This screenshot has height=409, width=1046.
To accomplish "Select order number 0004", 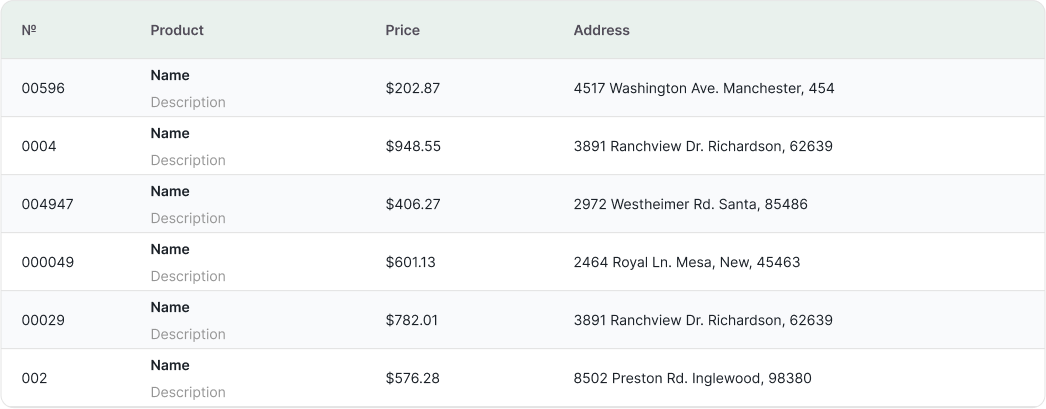I will (39, 146).
